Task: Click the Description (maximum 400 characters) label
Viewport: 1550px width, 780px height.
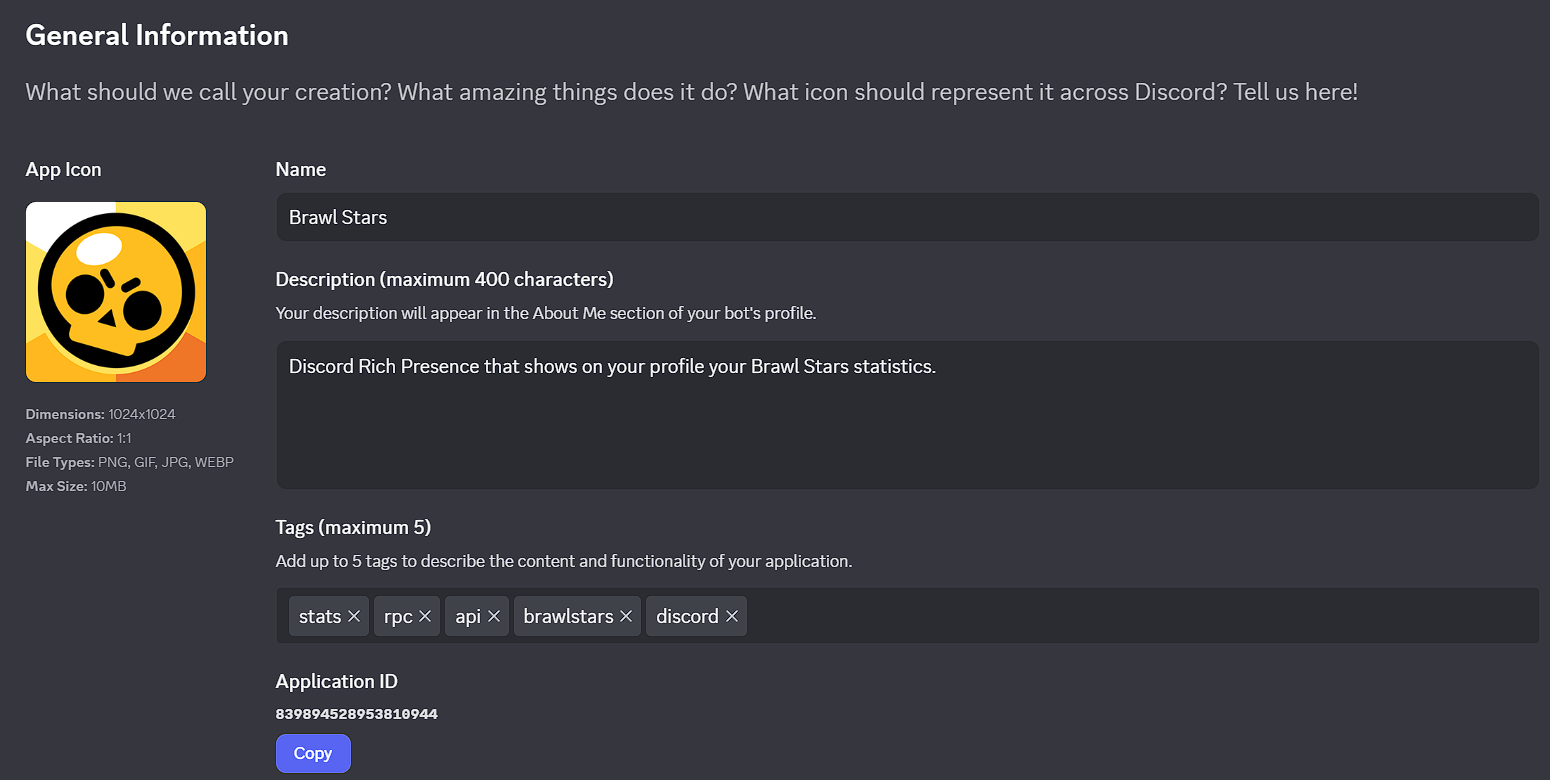Action: 444,279
